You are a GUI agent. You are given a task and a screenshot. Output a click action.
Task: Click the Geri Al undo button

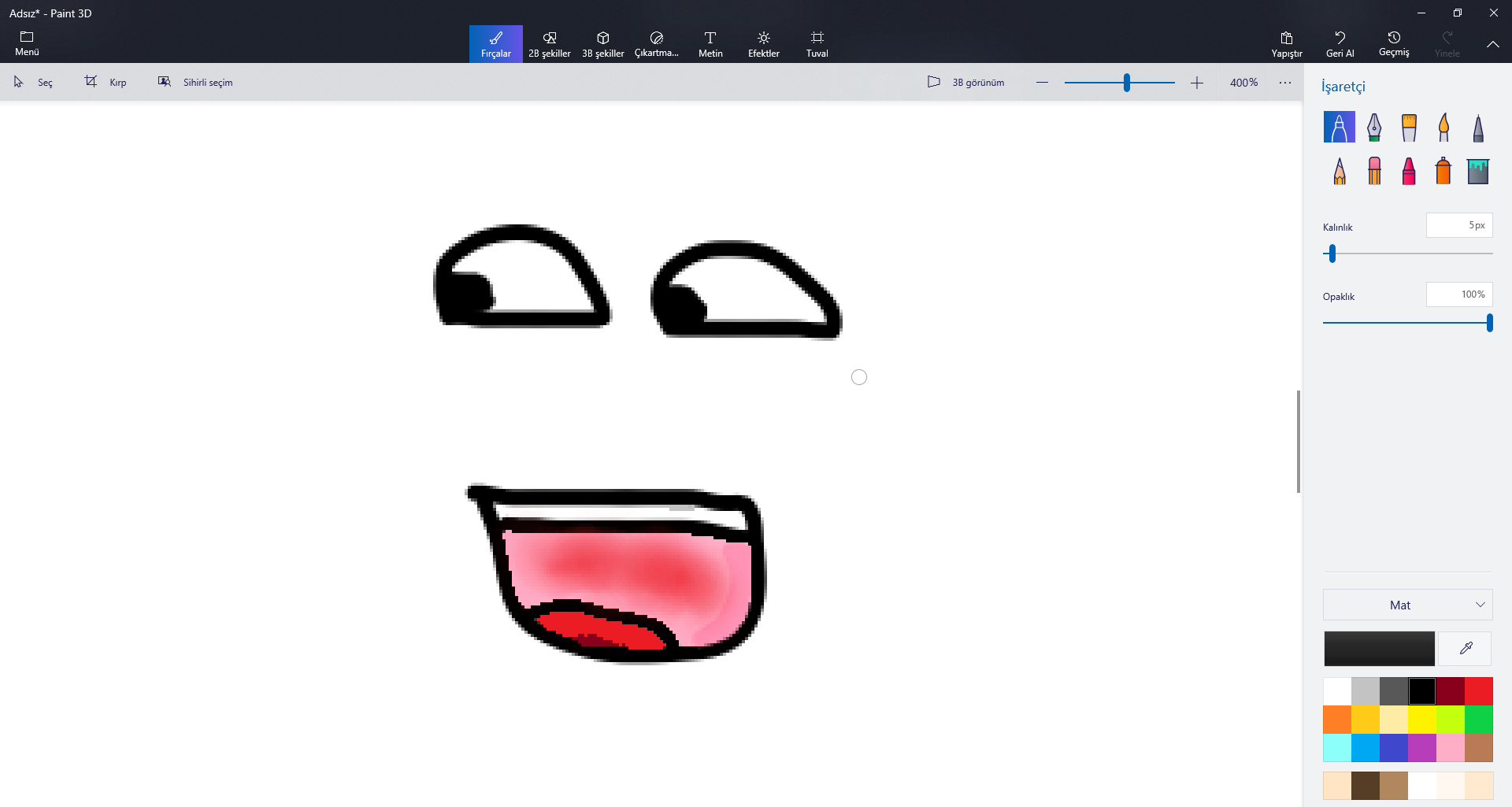1340,44
